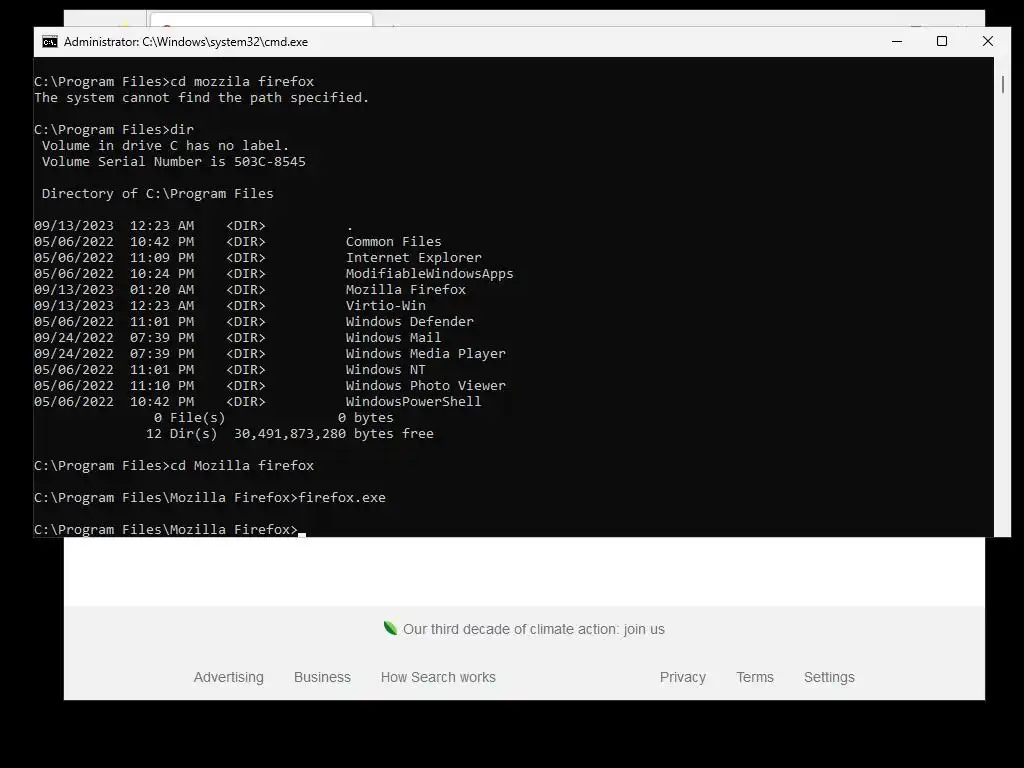Screen dimensions: 1024x768
Task: Click the 'Volume in drive C has no label.' line
Action: (165, 146)
